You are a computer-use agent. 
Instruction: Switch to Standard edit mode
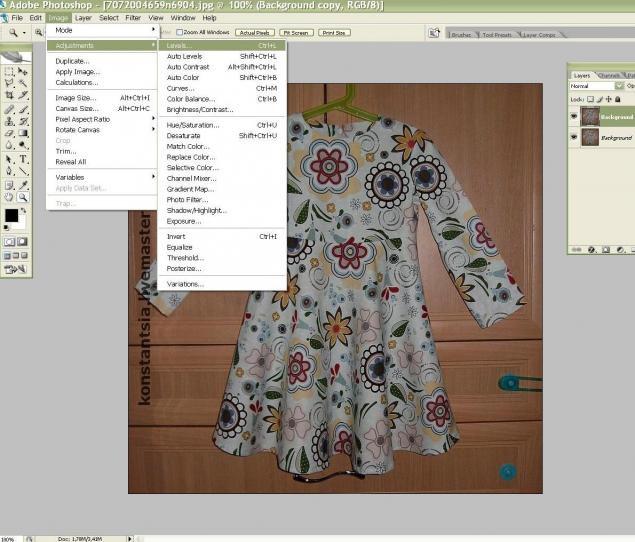9,242
